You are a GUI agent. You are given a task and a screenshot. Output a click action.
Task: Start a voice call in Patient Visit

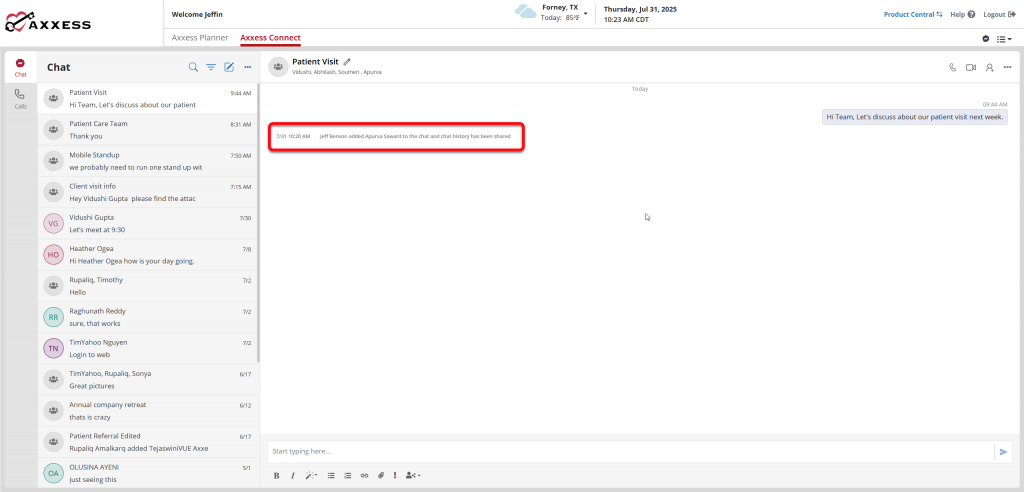coord(952,67)
